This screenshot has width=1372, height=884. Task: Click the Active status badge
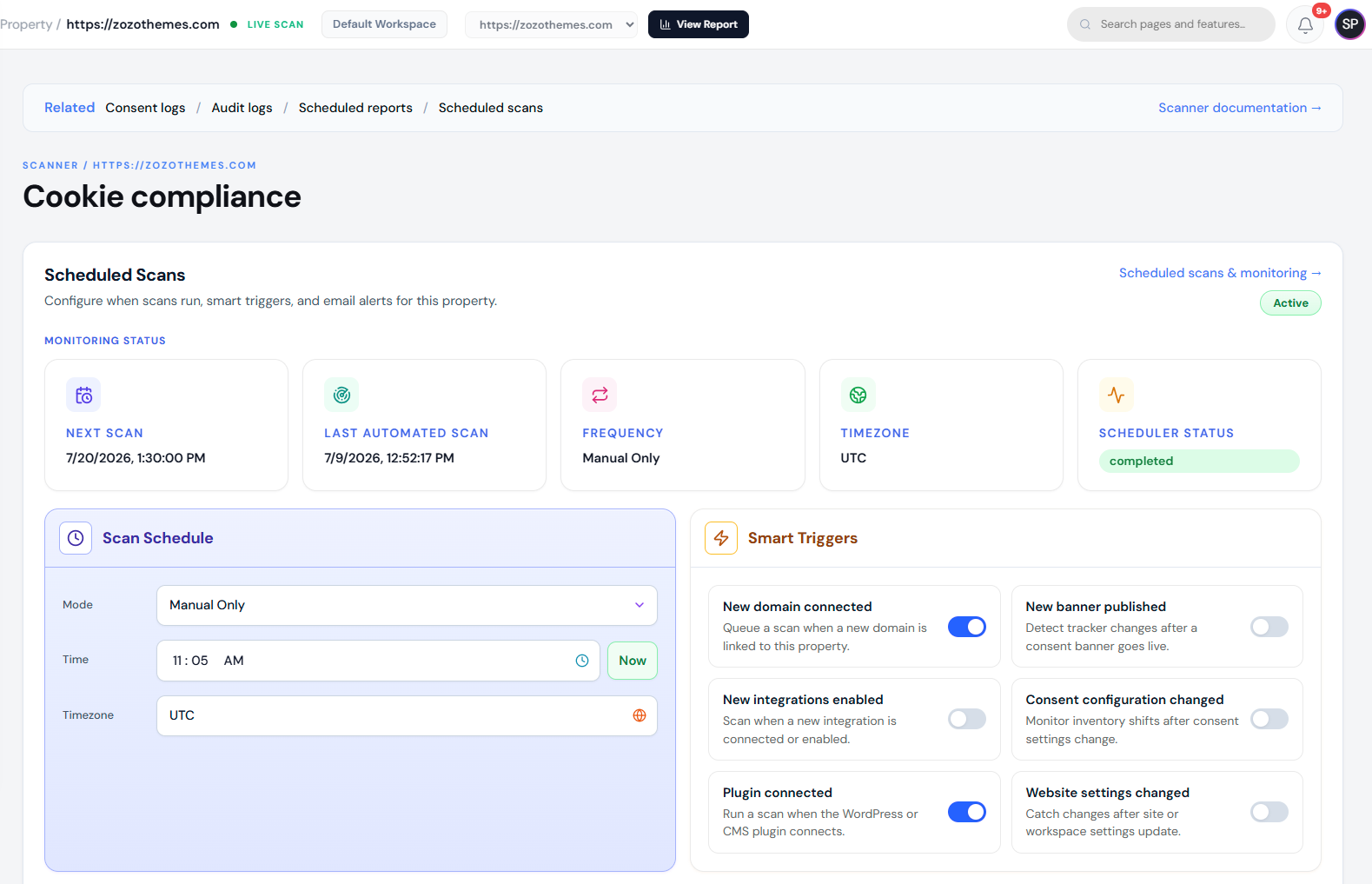click(x=1290, y=303)
